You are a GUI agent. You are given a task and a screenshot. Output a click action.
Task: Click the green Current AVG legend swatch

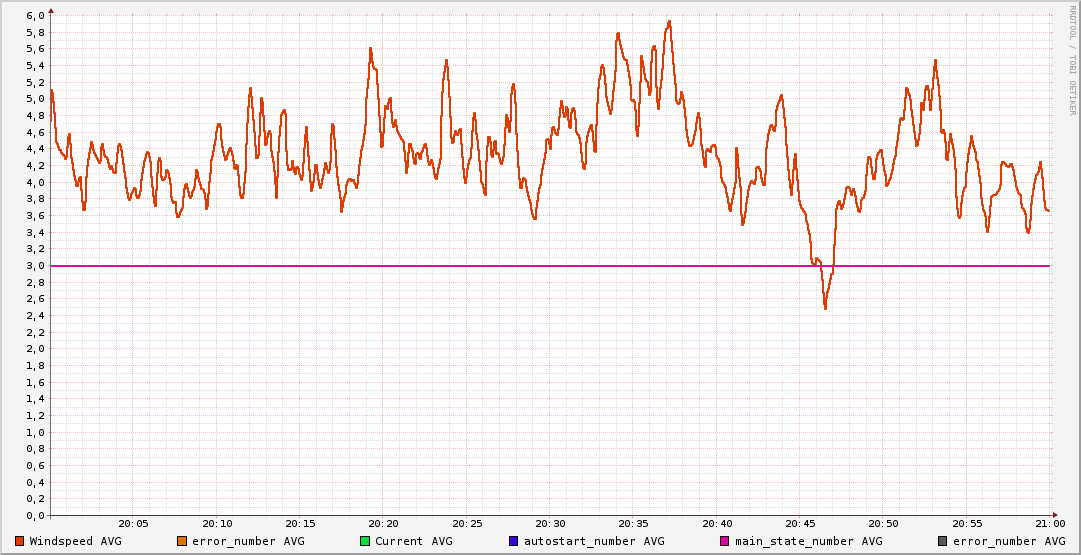[365, 541]
